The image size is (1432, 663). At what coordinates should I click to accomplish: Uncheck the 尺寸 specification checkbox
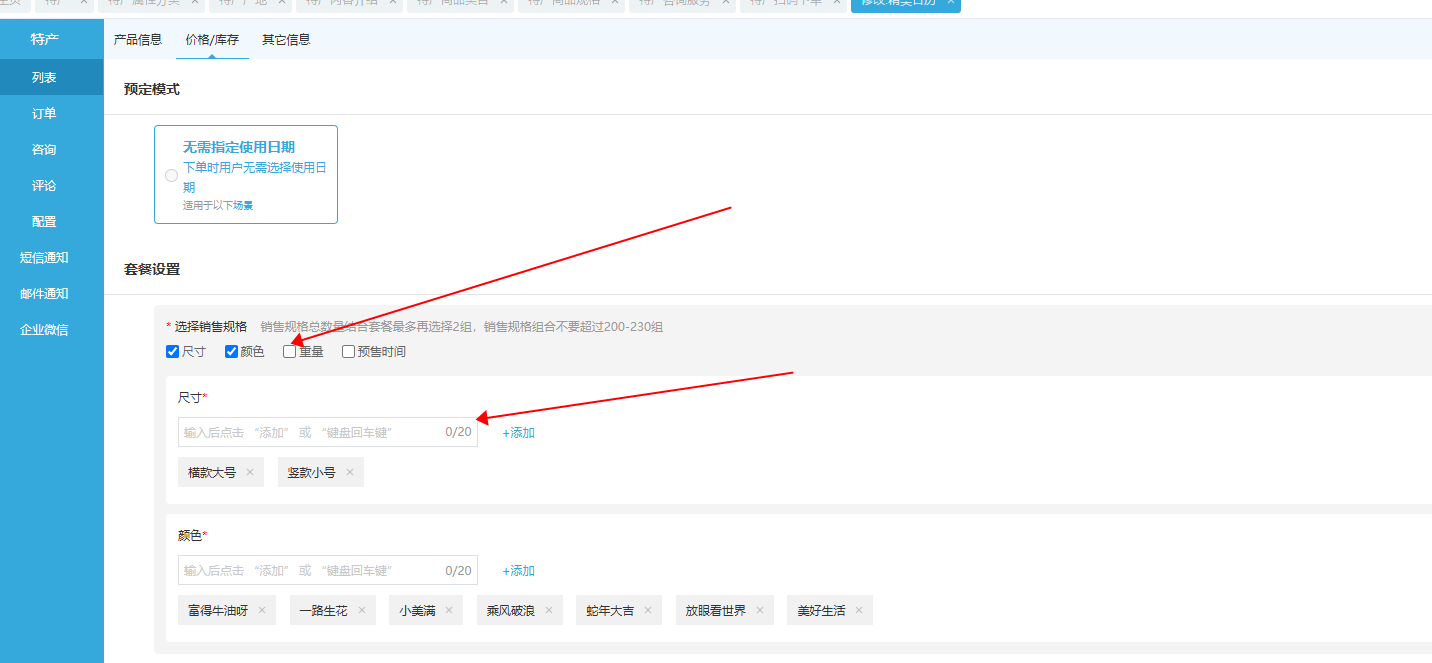[173, 352]
